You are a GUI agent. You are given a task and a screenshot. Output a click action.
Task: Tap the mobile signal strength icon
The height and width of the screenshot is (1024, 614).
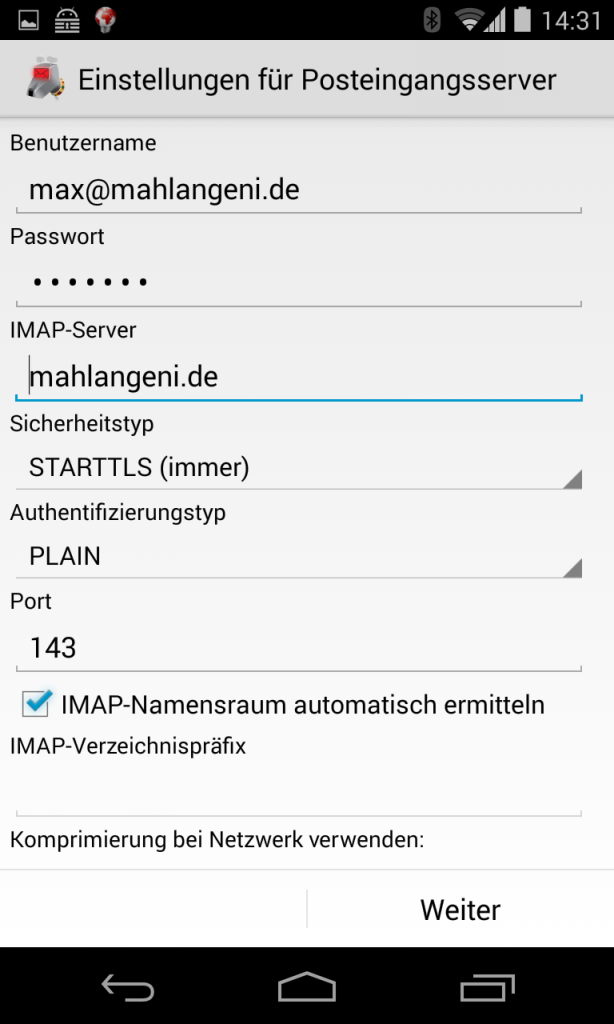point(495,20)
